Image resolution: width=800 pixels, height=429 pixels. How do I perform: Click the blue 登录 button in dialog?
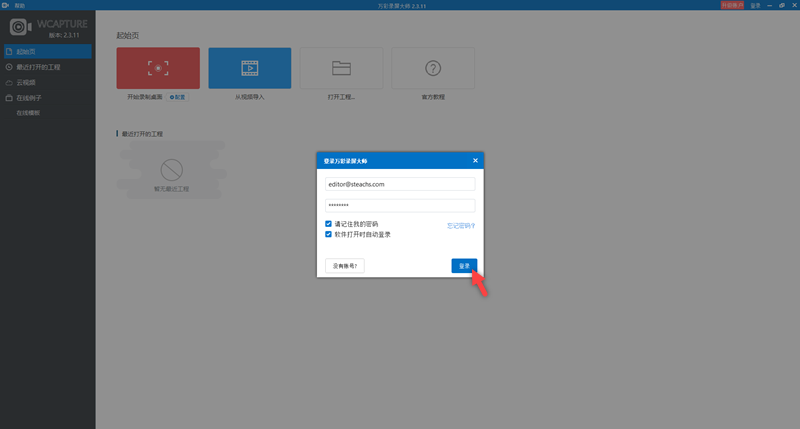(464, 266)
